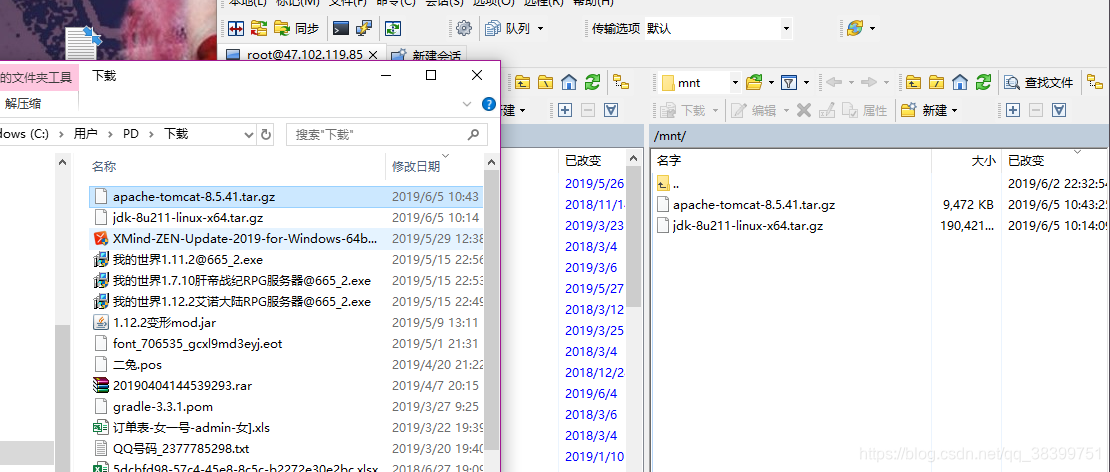
Task: Click remote panel forward arrow
Action: (x=869, y=83)
